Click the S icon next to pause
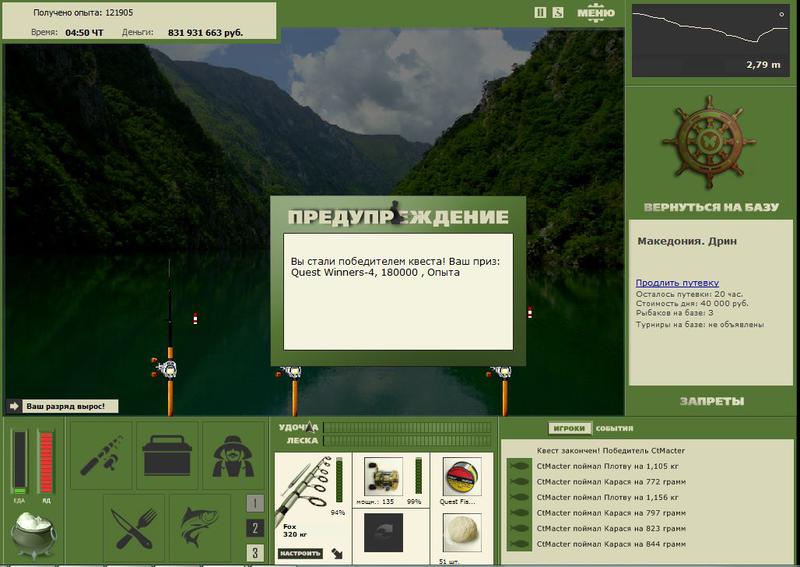This screenshot has width=800, height=567. (x=558, y=12)
